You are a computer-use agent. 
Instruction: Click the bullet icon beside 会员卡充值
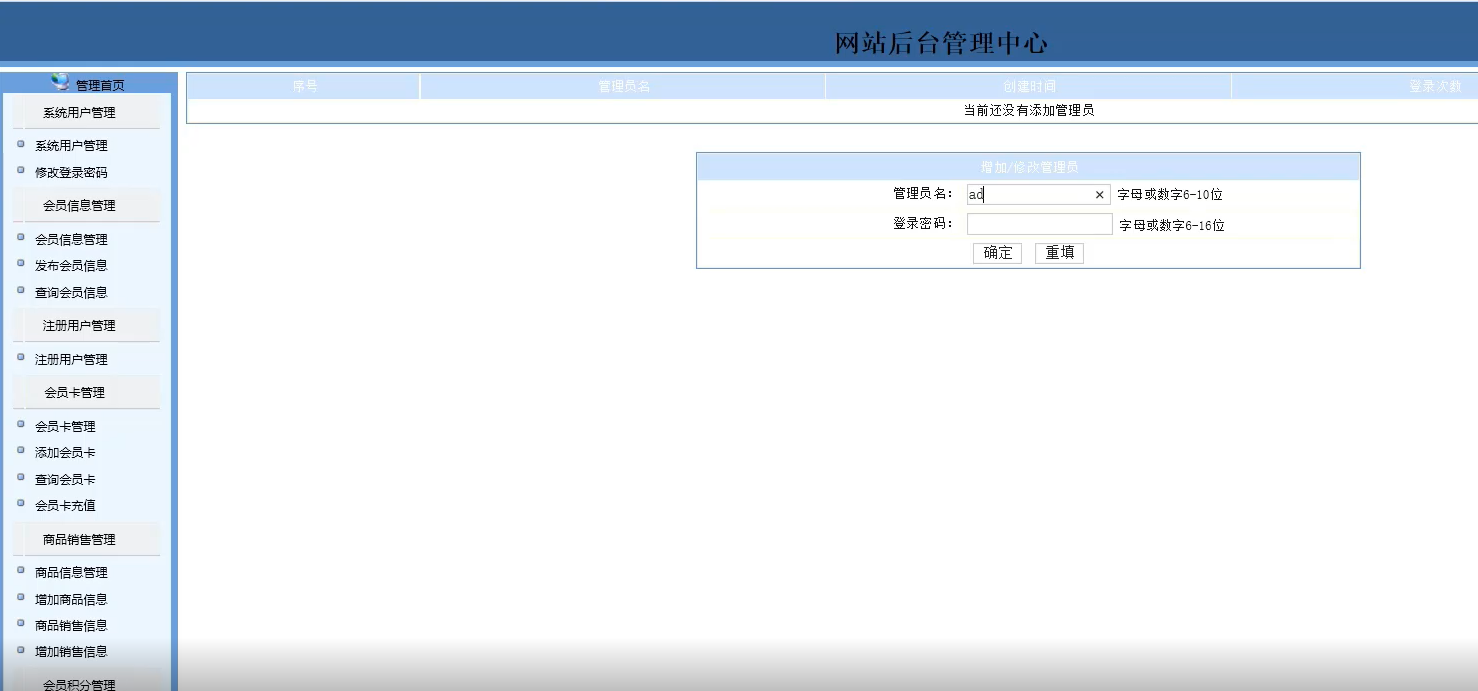[x=21, y=504]
